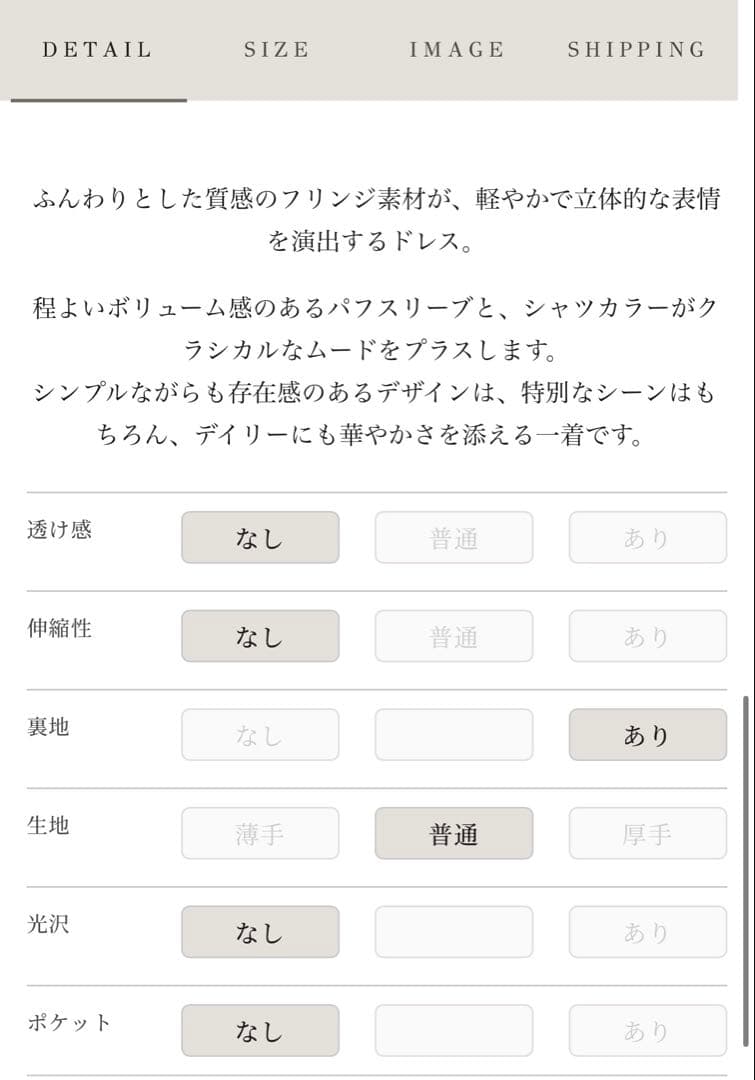Pick あり in ポケット row
This screenshot has height=1080, width=755.
coord(647,1031)
